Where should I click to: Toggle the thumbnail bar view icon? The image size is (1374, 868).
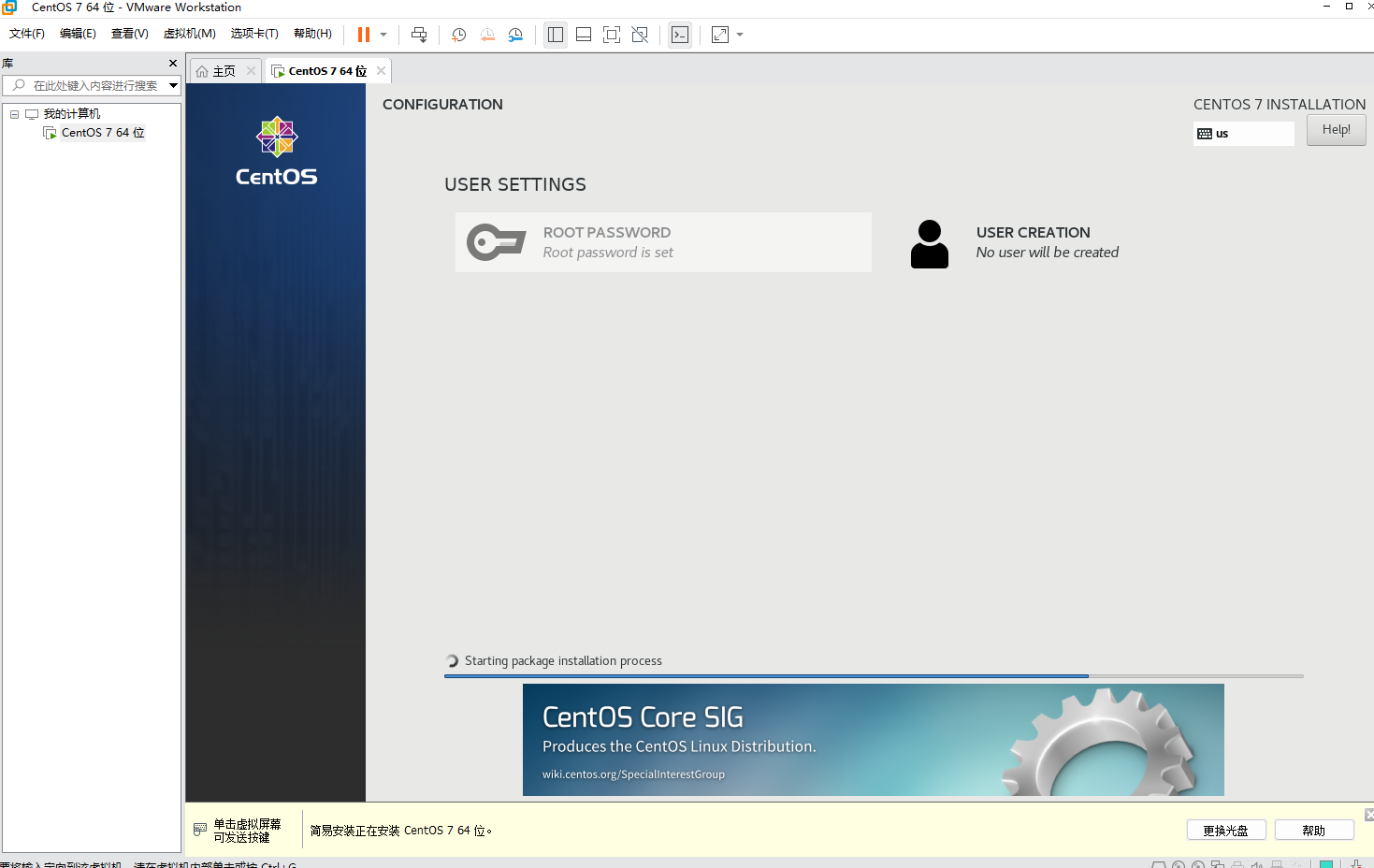coord(584,35)
